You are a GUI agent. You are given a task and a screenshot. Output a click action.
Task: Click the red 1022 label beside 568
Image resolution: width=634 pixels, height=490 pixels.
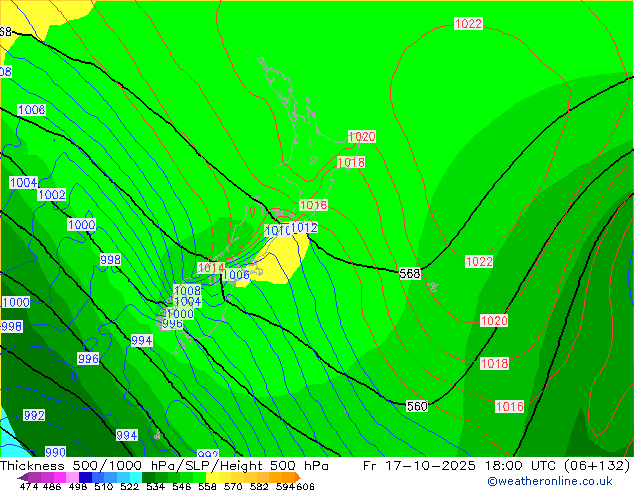479,262
